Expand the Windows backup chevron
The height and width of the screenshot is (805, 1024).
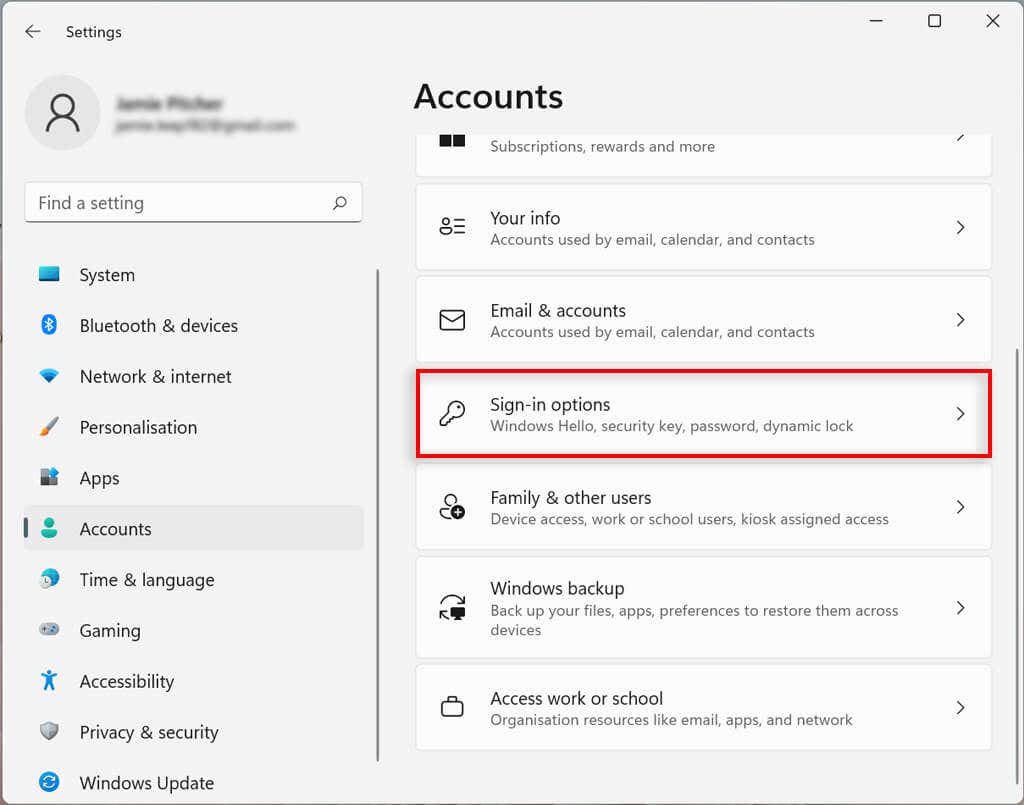click(x=960, y=608)
